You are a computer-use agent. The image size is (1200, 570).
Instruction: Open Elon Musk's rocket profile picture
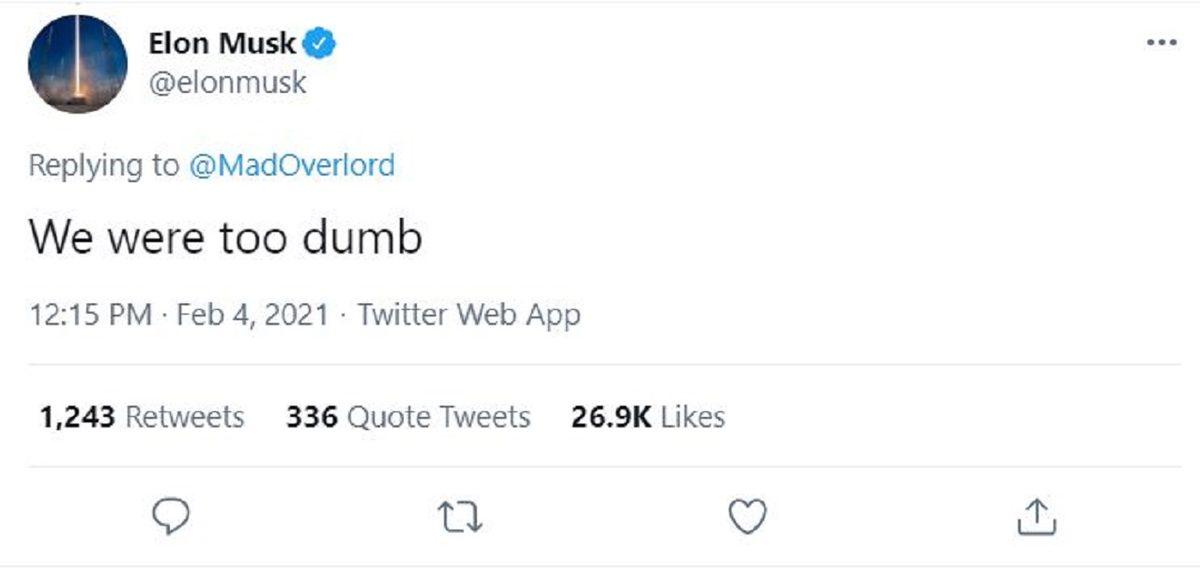[x=78, y=64]
